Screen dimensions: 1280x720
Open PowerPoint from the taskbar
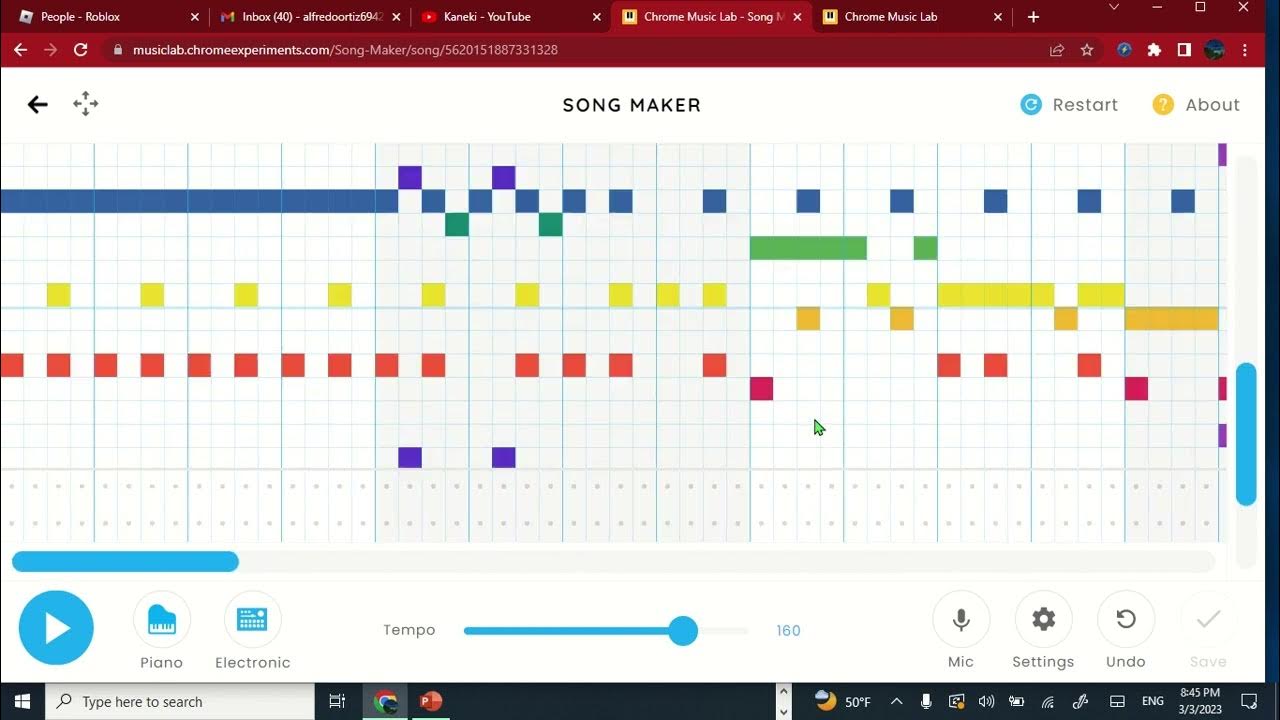pyautogui.click(x=431, y=701)
